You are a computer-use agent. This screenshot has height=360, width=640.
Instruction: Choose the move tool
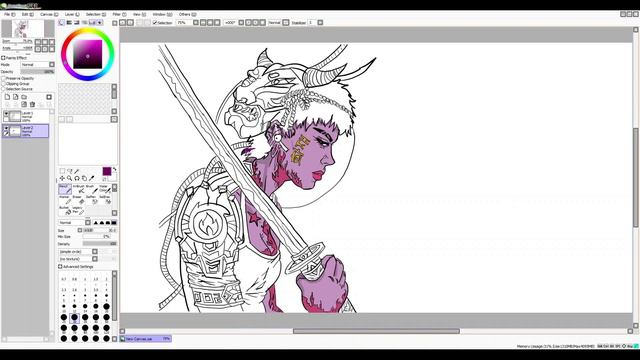(62, 178)
